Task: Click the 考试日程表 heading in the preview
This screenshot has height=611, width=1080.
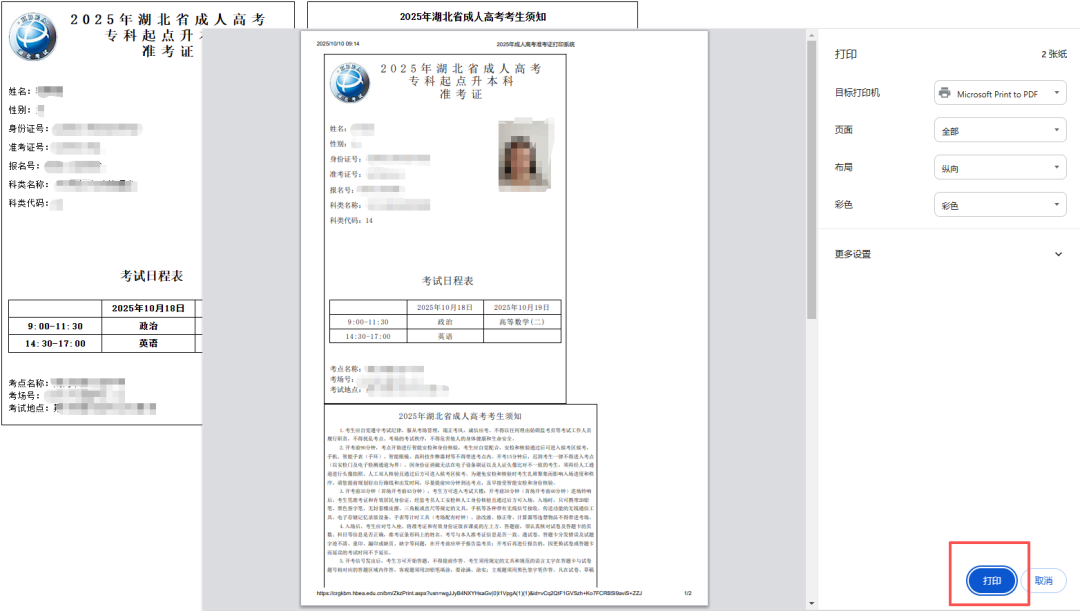Action: pos(445,281)
